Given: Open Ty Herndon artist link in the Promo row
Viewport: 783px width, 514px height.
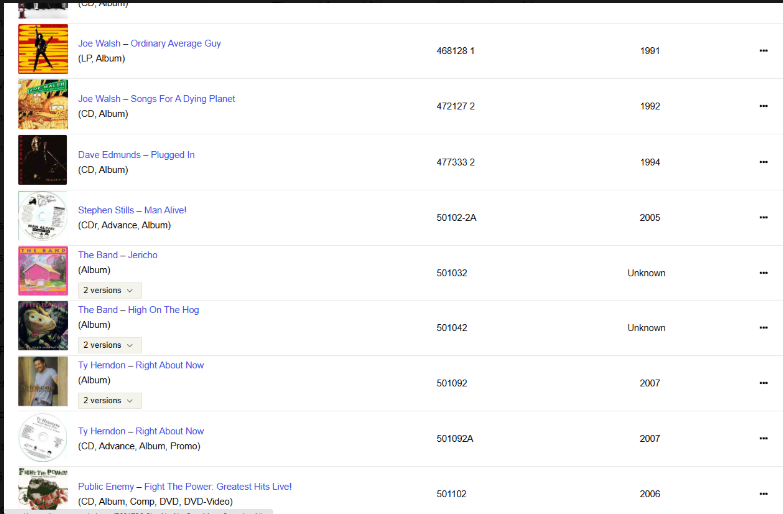Looking at the screenshot, I should click(101, 431).
